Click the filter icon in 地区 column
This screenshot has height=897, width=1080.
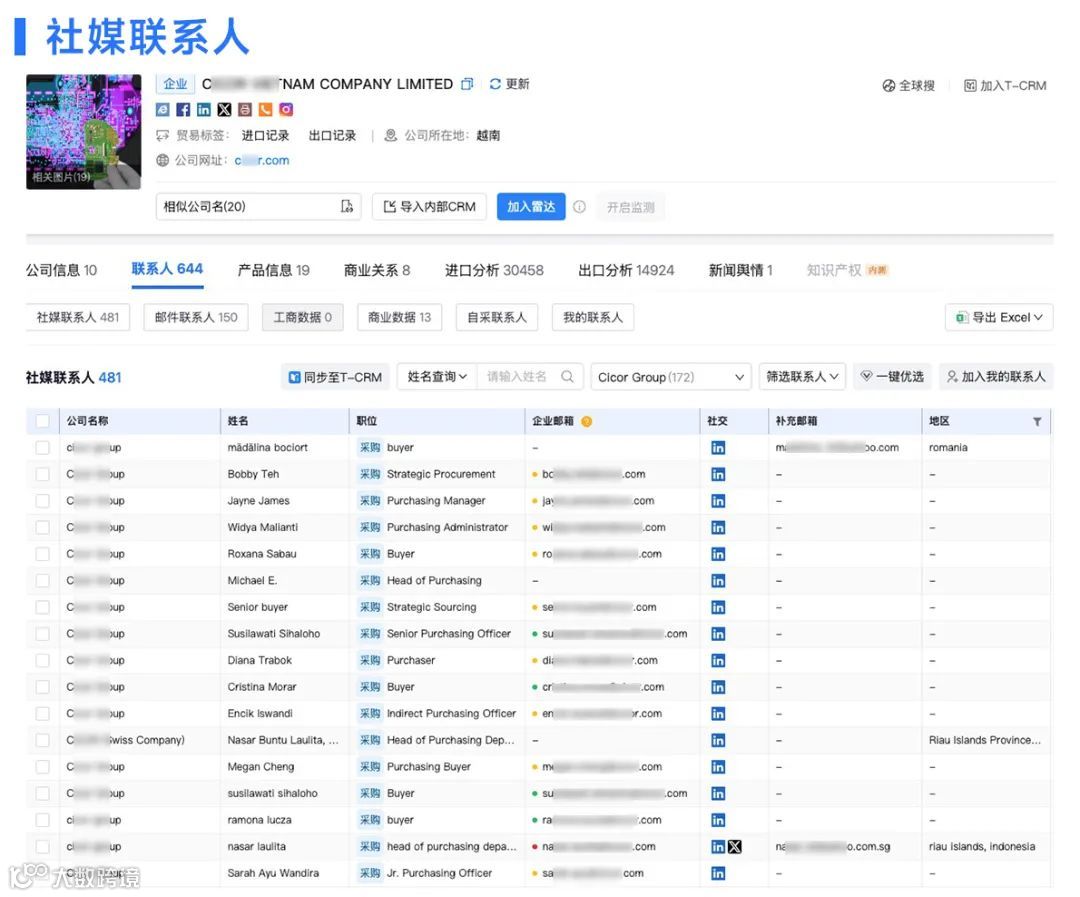coord(1037,422)
